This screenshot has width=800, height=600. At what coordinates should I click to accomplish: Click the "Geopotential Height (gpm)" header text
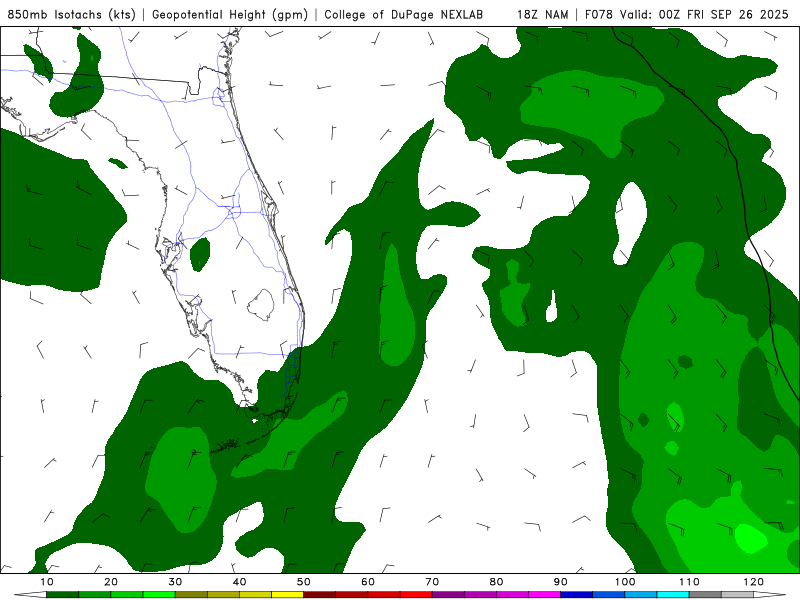click(230, 14)
